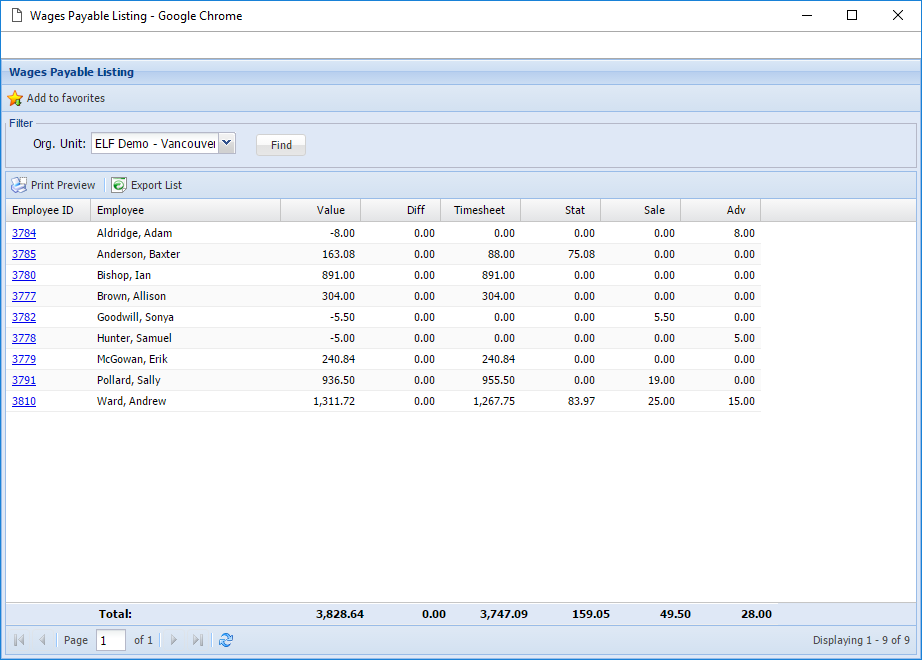This screenshot has height=660, width=922.
Task: Open employee 3784 Aldridge, Adam's record
Action: pyautogui.click(x=23, y=233)
